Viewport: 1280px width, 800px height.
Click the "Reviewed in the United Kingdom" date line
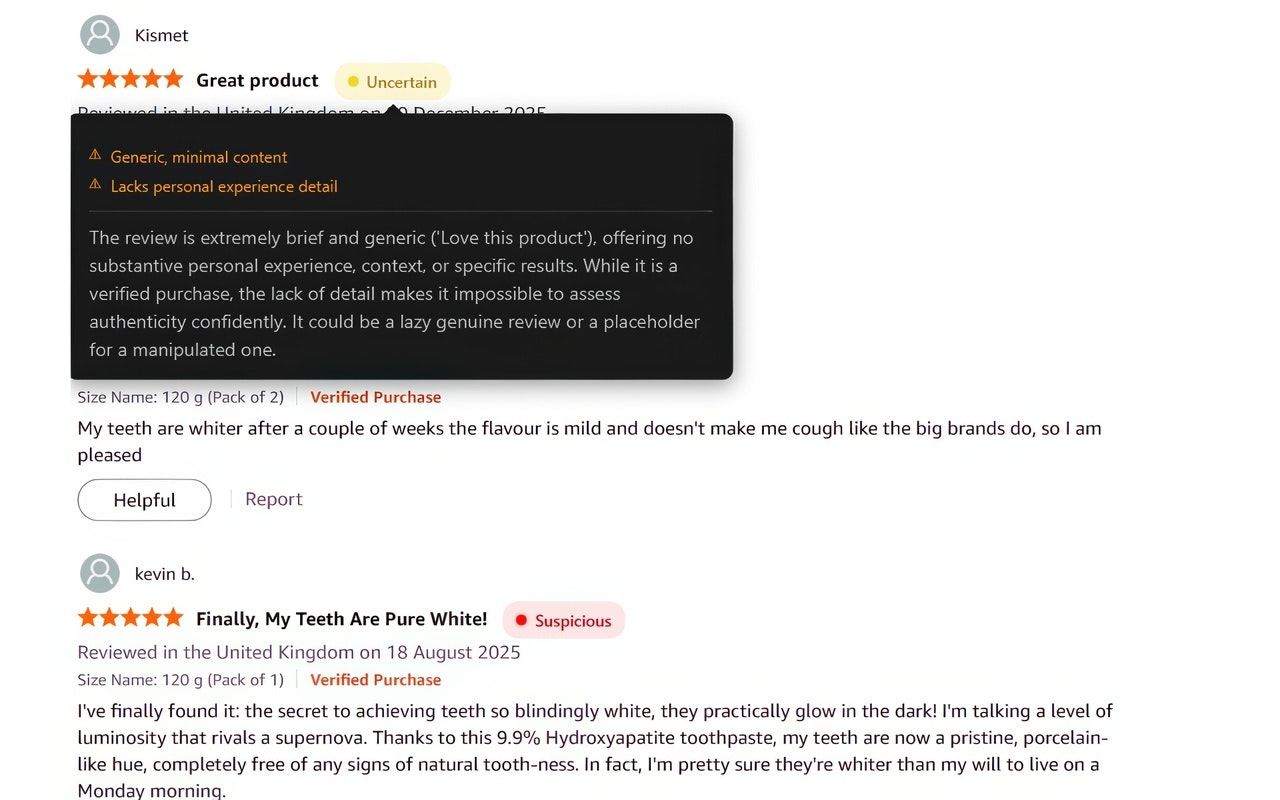point(299,652)
